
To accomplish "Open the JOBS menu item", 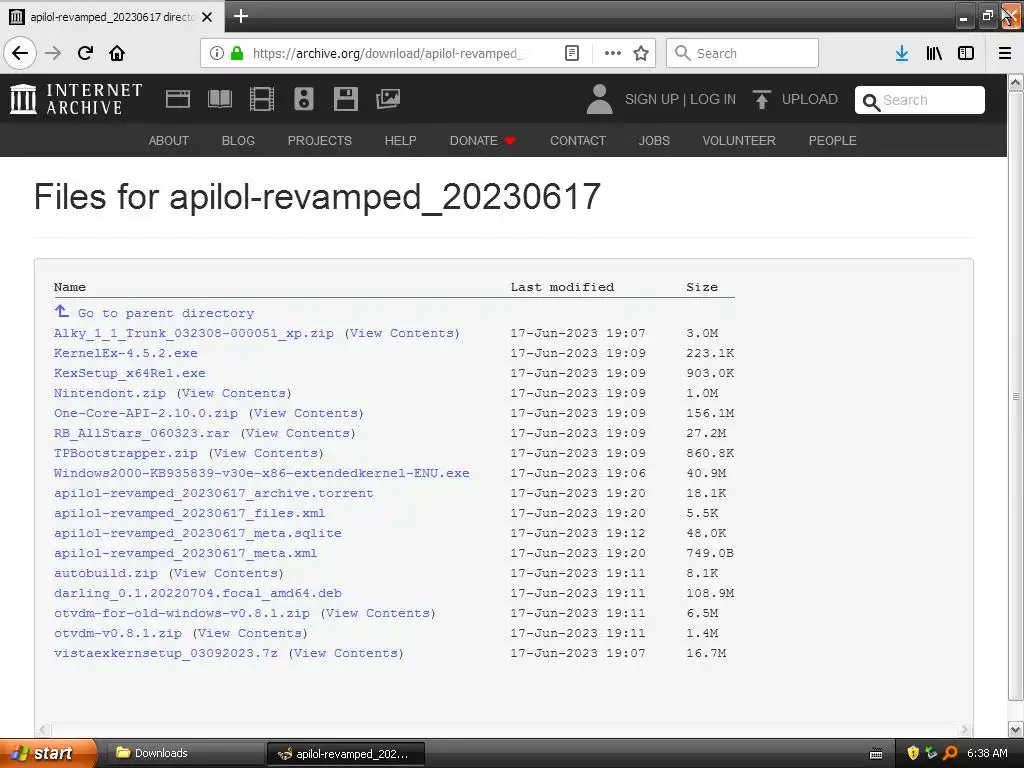I will 654,140.
